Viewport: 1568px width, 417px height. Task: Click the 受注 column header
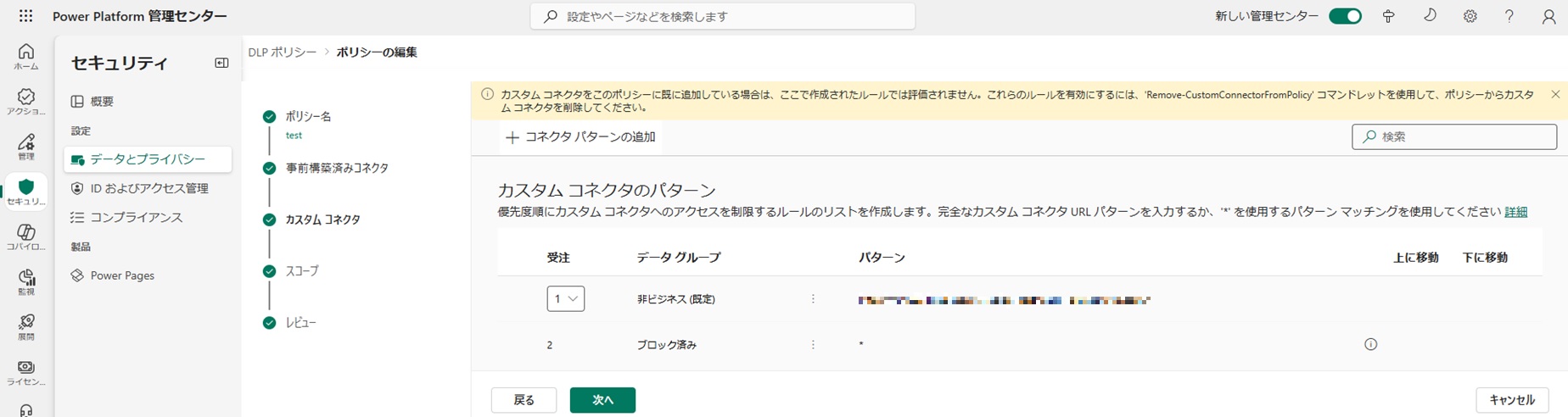click(x=558, y=258)
